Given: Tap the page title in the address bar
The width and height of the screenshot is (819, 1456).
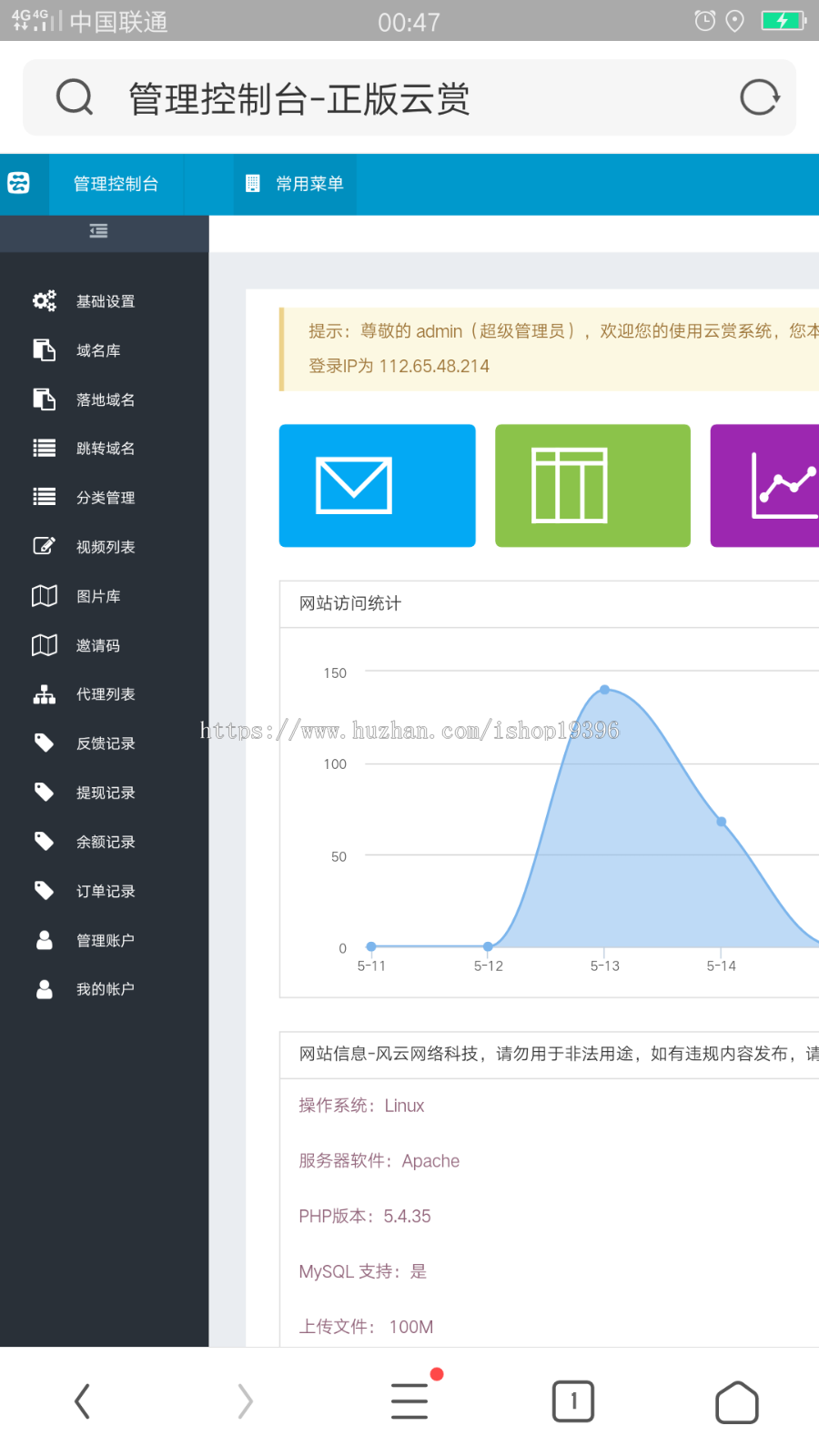Looking at the screenshot, I should coord(298,98).
